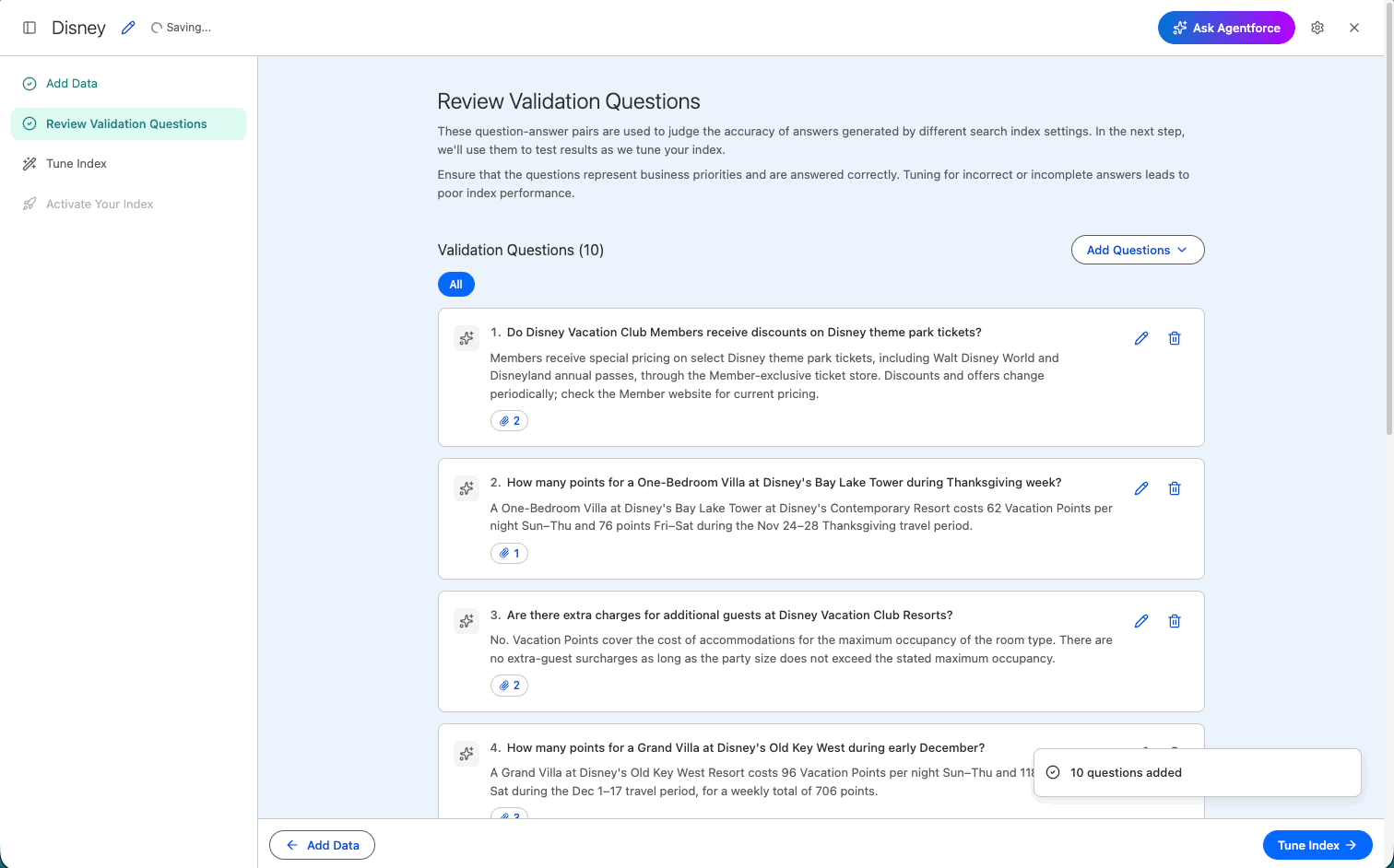
Task: Click the Review Validation Questions page title
Action: coord(569,101)
